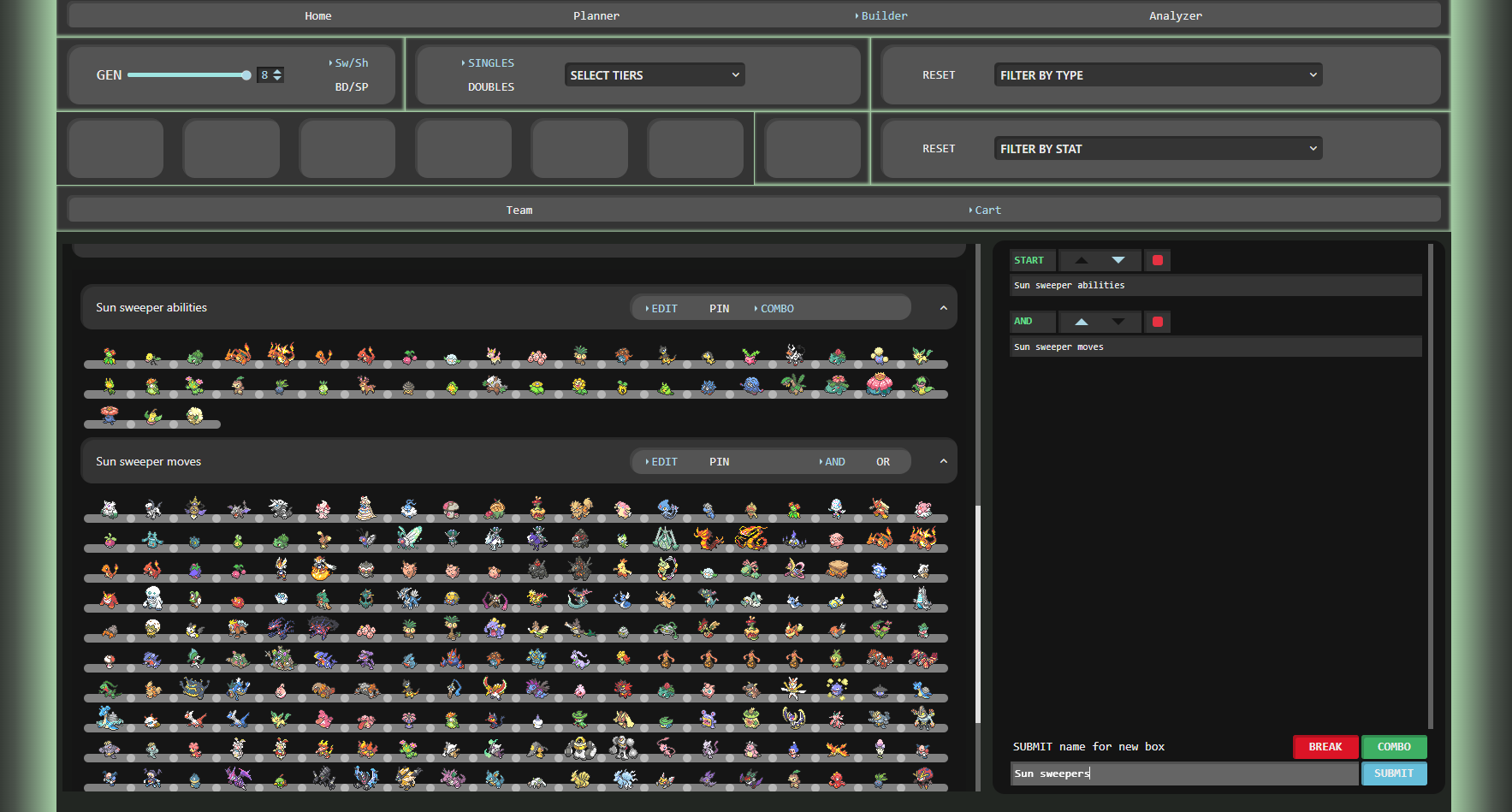Set Sun sweeper moves box to AND
The height and width of the screenshot is (812, 1512).
834,462
